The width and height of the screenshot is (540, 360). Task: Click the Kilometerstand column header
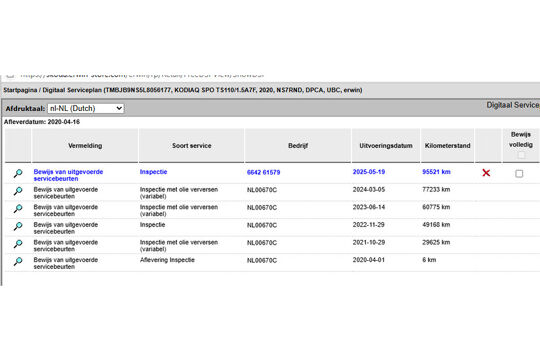[447, 146]
